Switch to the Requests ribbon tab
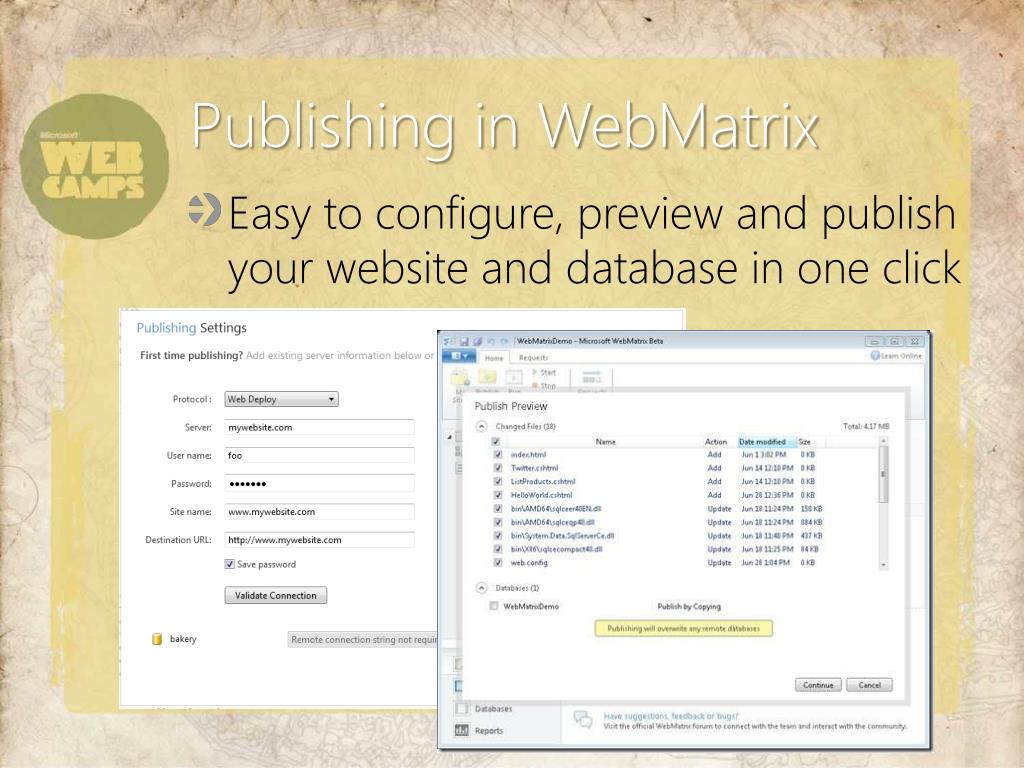The height and width of the screenshot is (768, 1024). tap(534, 358)
